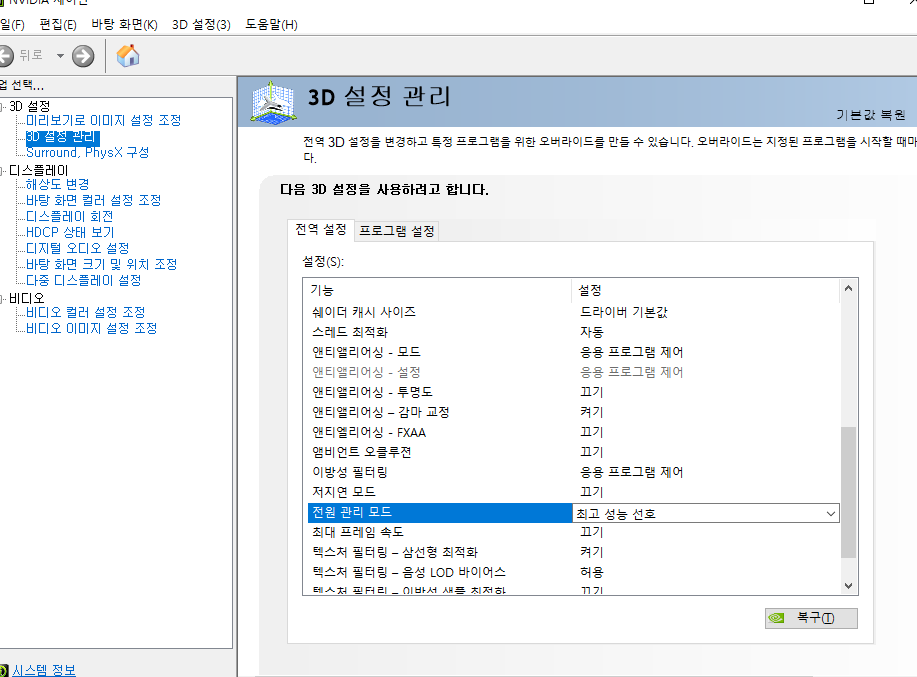Select 텍스처 필터링 – 음성 LOD 바이어스 row
The image size is (917, 677).
[573, 572]
